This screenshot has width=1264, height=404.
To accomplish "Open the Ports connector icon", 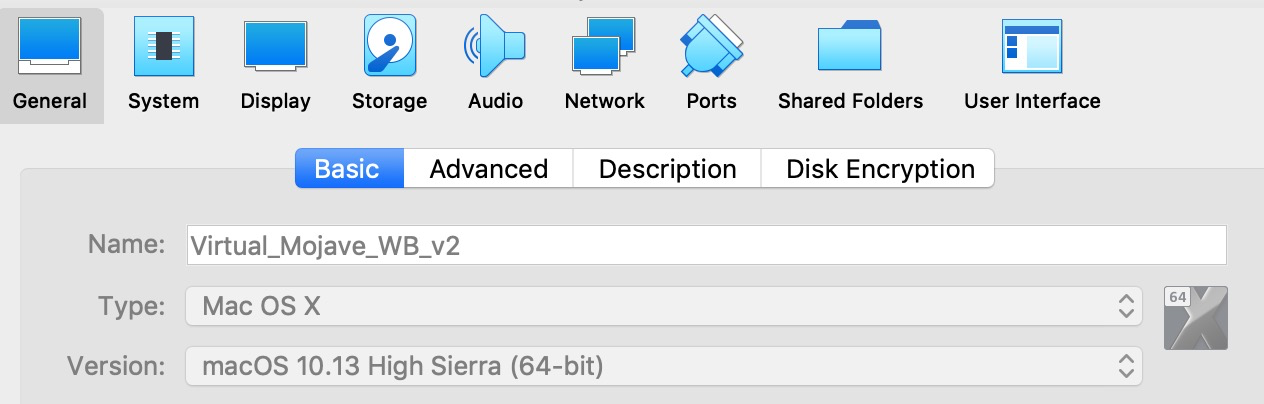I will (712, 46).
